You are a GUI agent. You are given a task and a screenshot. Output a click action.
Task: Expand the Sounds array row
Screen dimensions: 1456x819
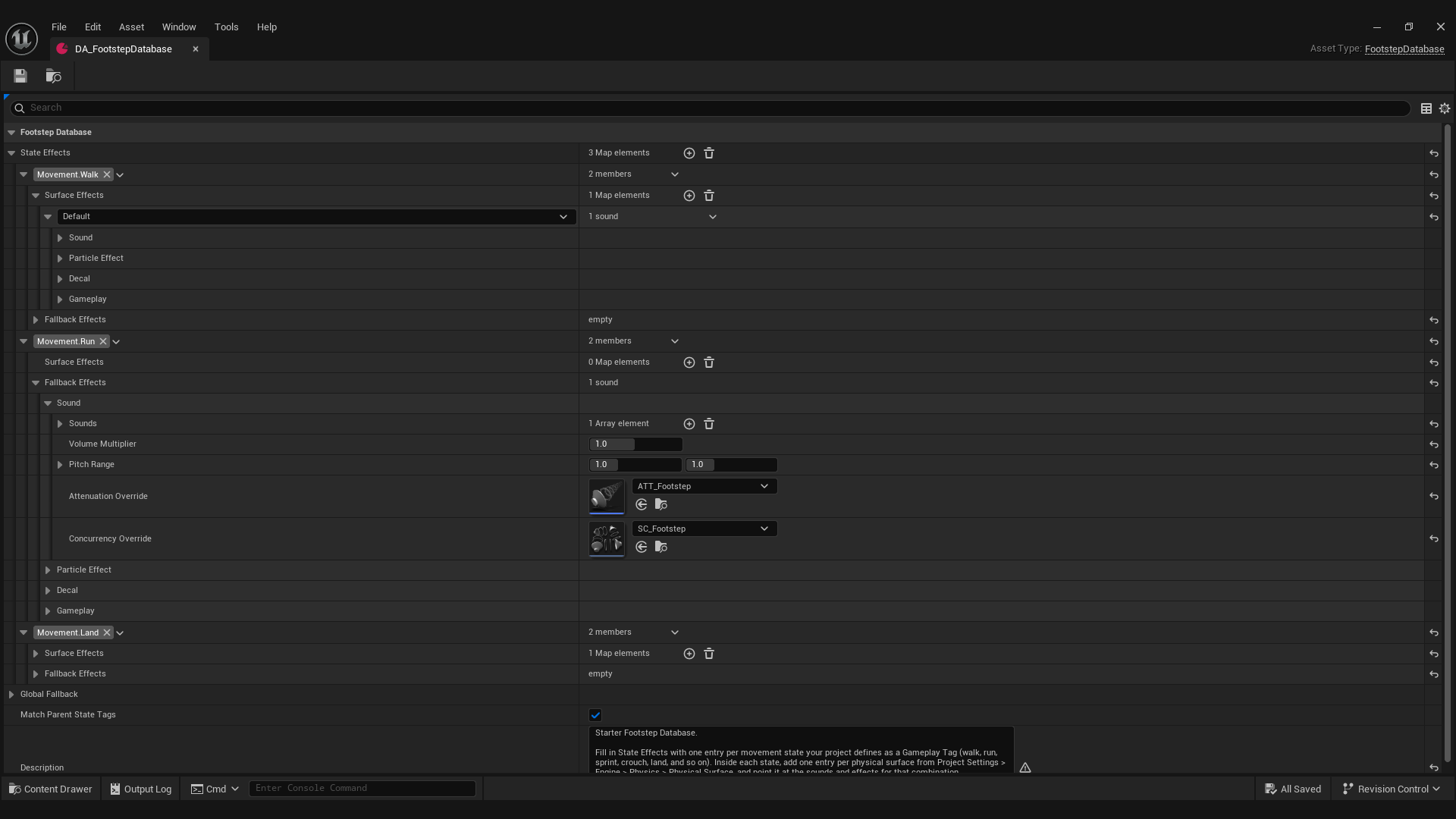[x=60, y=424]
